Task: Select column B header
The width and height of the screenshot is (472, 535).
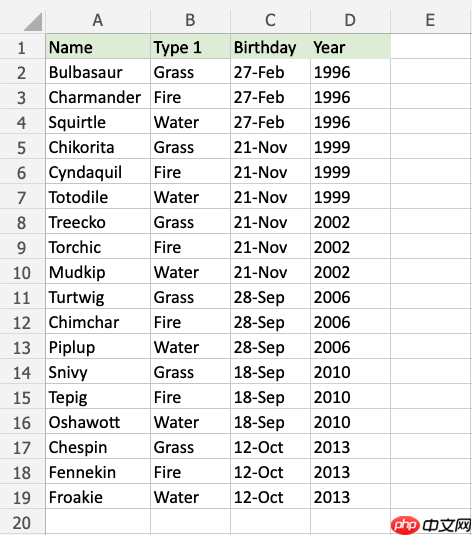Action: (x=190, y=20)
